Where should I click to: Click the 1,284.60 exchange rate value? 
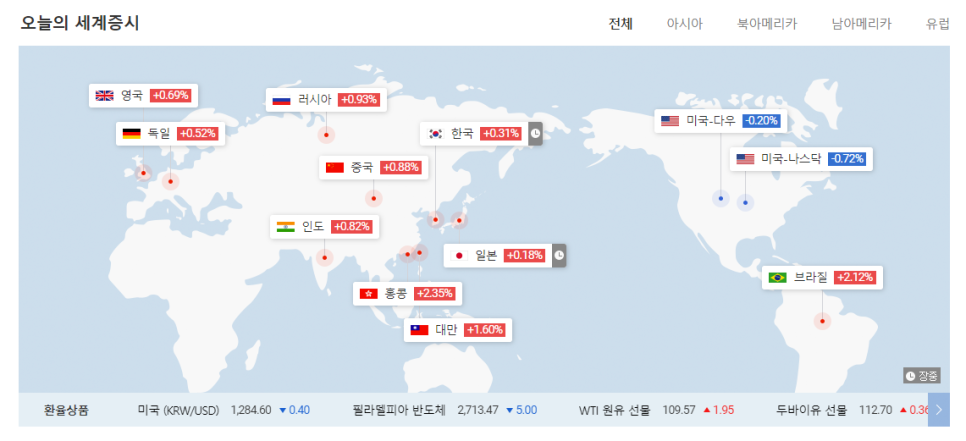coord(251,410)
